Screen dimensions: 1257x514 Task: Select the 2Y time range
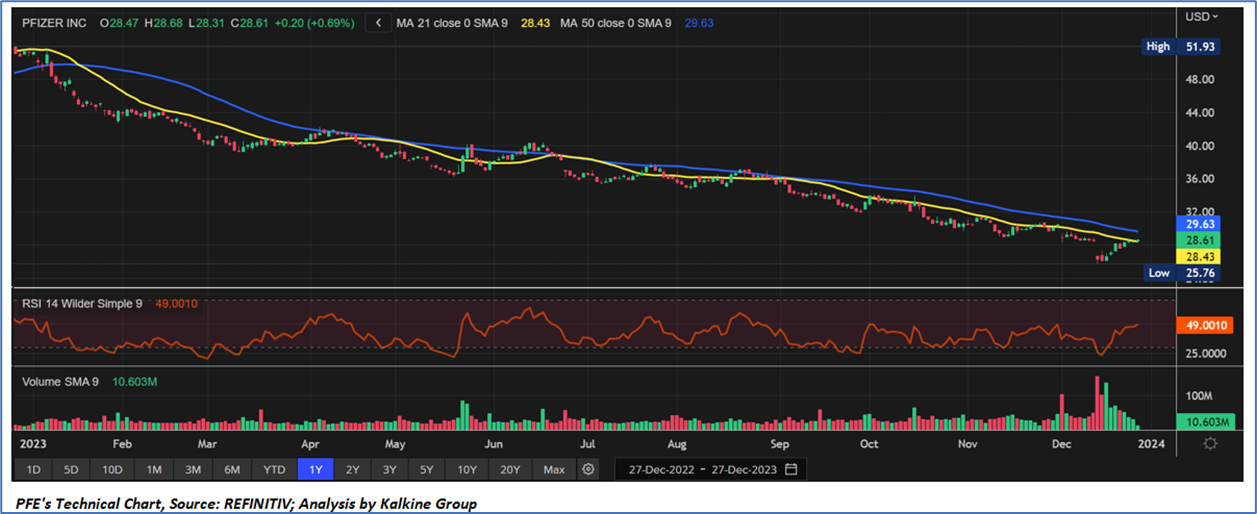(x=353, y=469)
